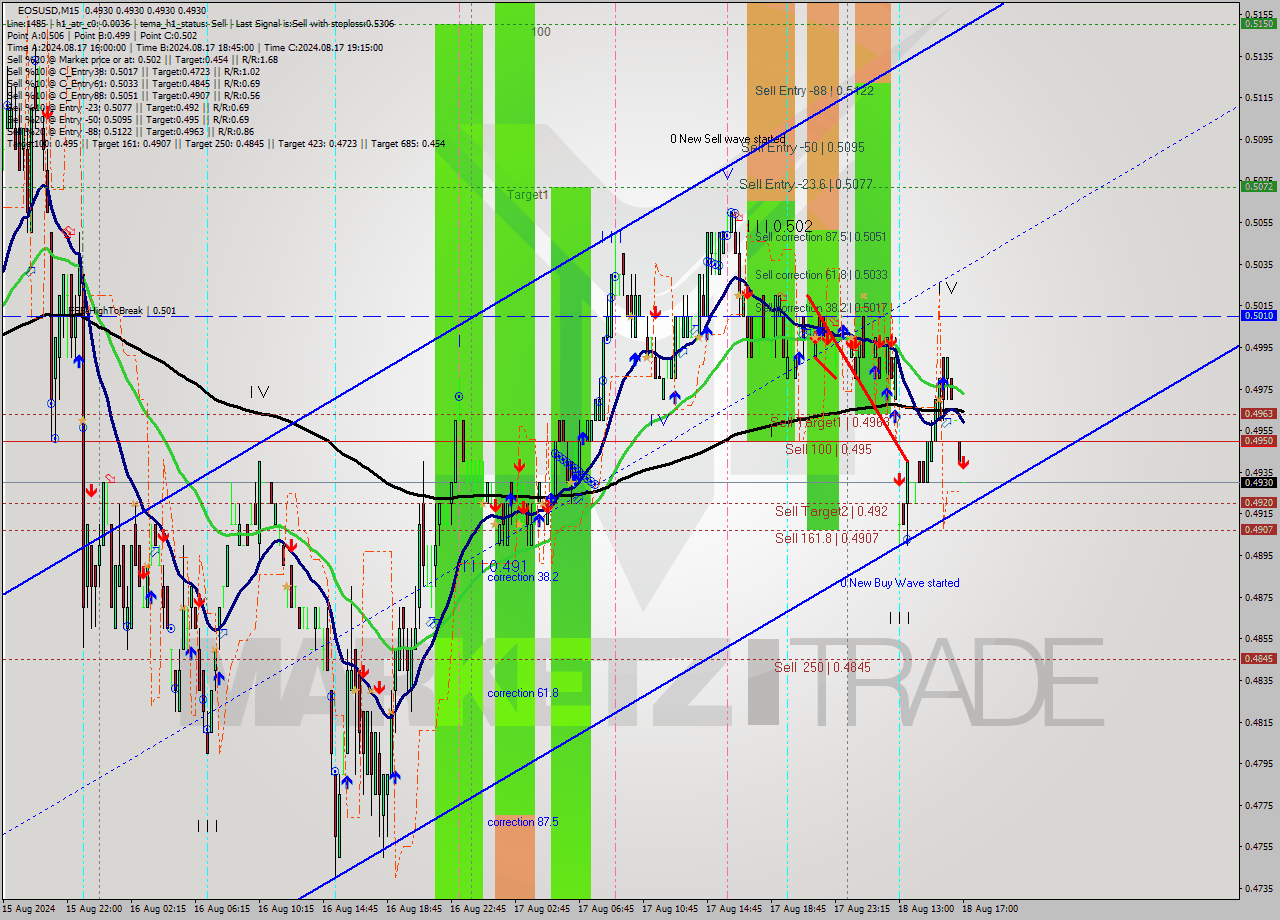Select 'Sell correction 87.5 | 0.5051' label
This screenshot has width=1280, height=920.
tap(821, 237)
